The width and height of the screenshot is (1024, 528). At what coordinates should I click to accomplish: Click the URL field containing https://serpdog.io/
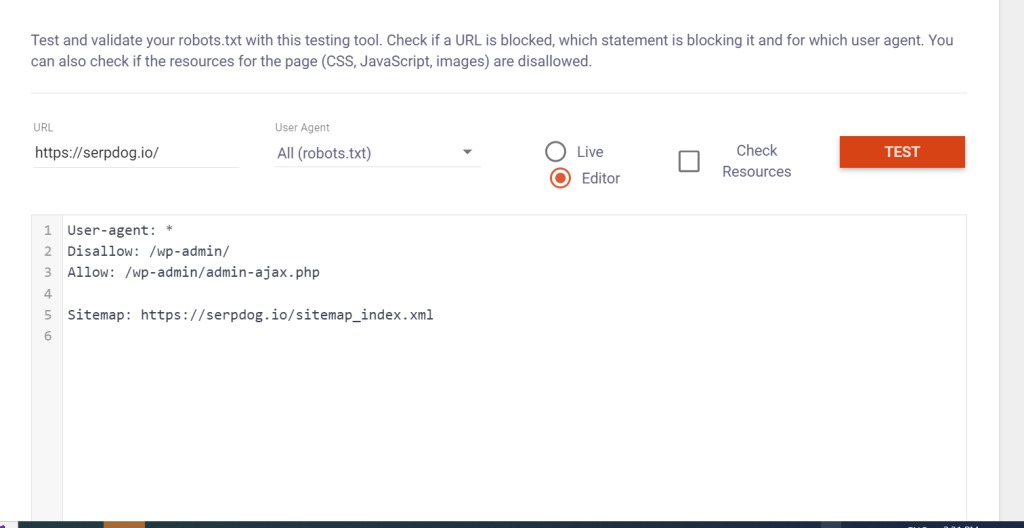point(136,153)
